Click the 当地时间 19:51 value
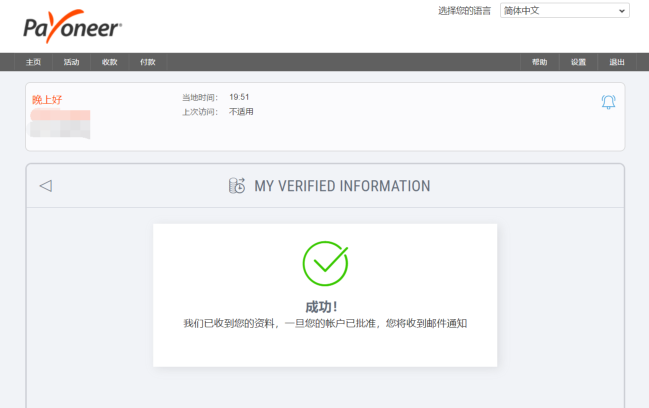Viewport: 649px width, 408px height. tap(239, 97)
